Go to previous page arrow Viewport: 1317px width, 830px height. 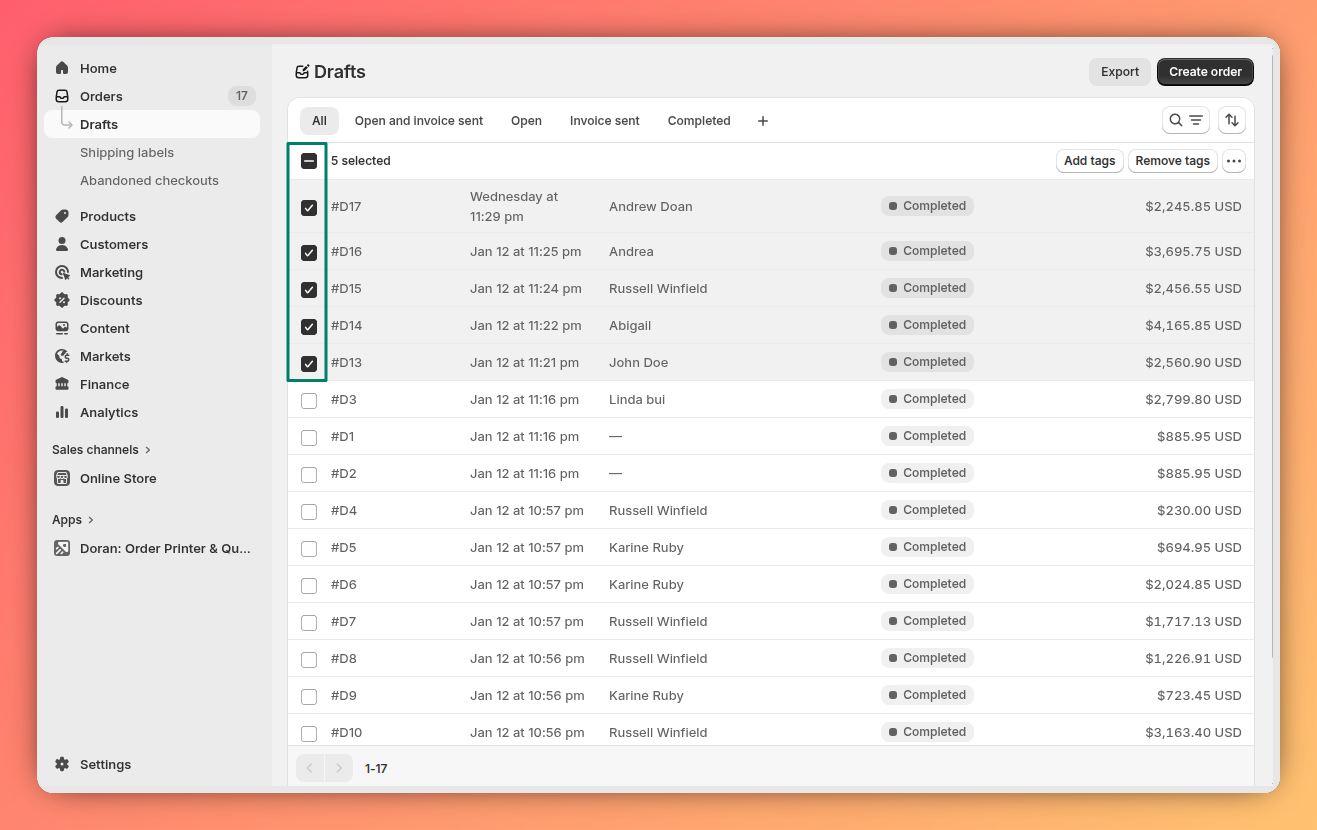[310, 768]
